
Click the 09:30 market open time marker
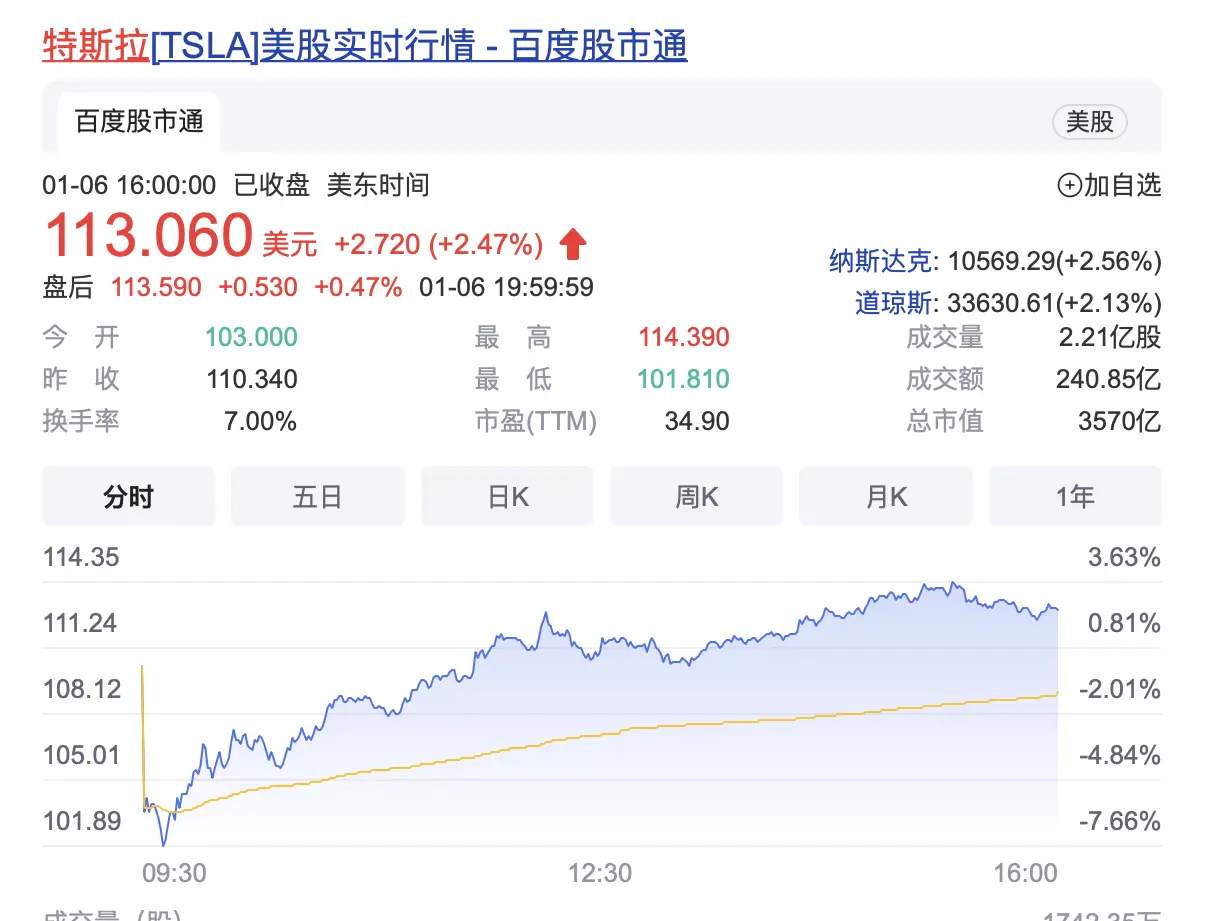pos(174,873)
